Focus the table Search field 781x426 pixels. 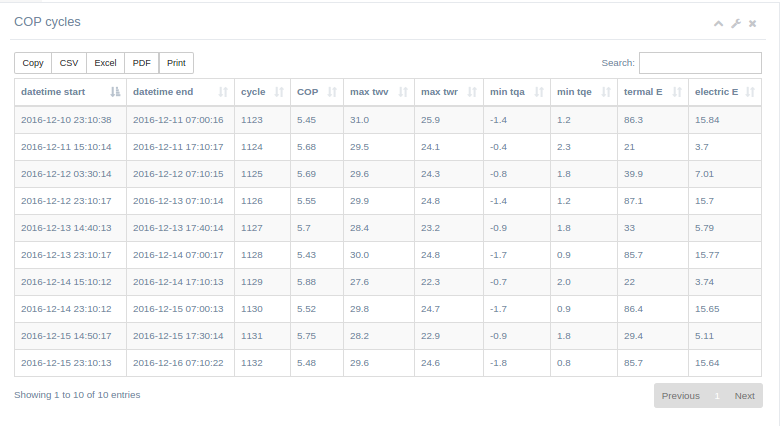pyautogui.click(x=700, y=63)
